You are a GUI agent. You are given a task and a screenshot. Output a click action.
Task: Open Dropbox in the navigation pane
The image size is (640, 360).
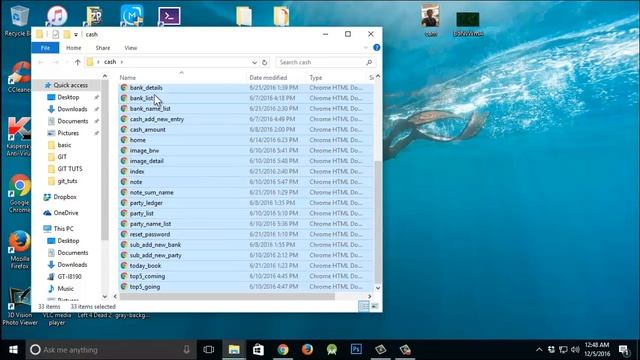click(x=65, y=197)
